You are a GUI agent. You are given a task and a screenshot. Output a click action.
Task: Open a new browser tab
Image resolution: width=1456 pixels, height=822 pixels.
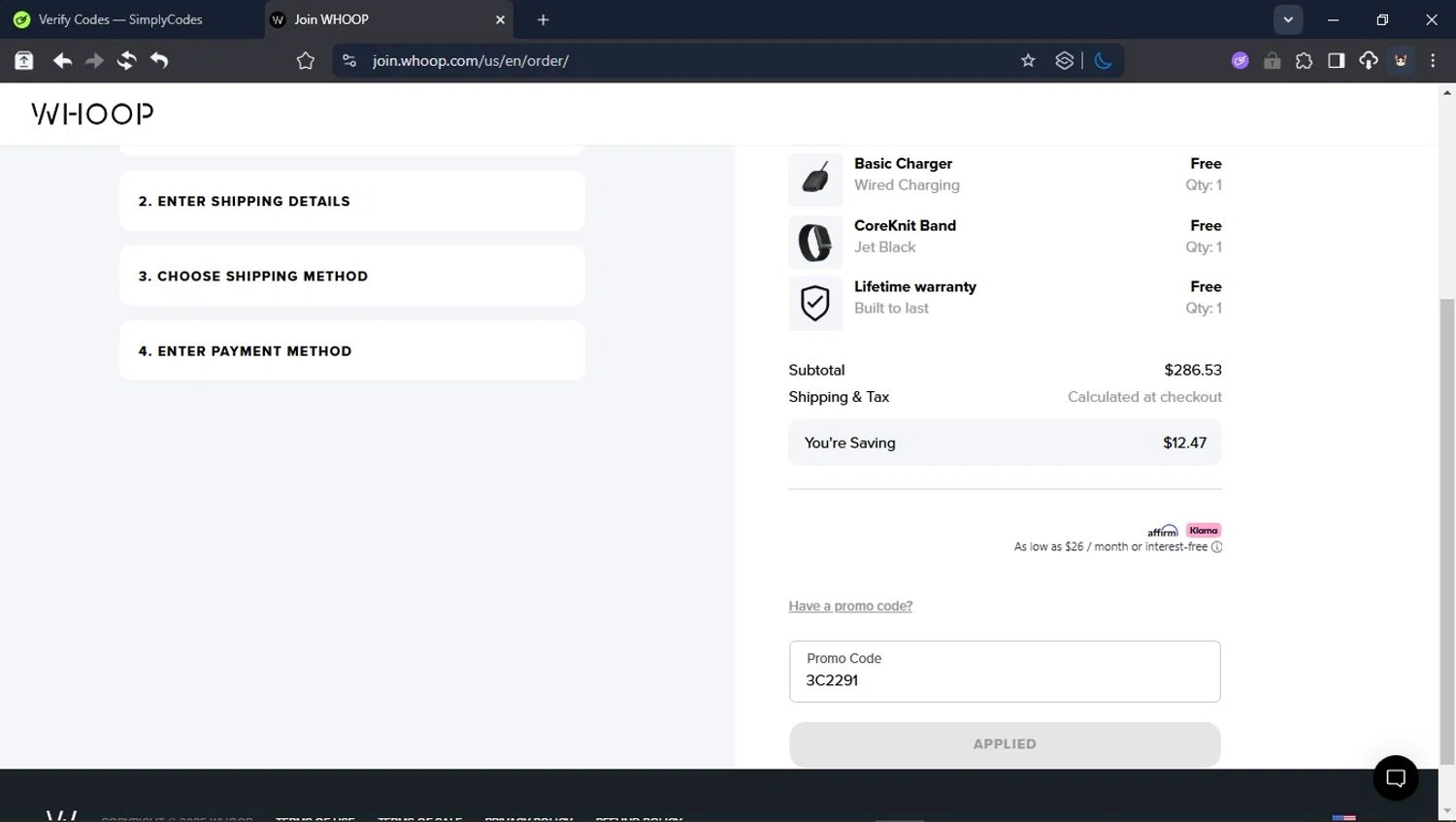tap(543, 19)
